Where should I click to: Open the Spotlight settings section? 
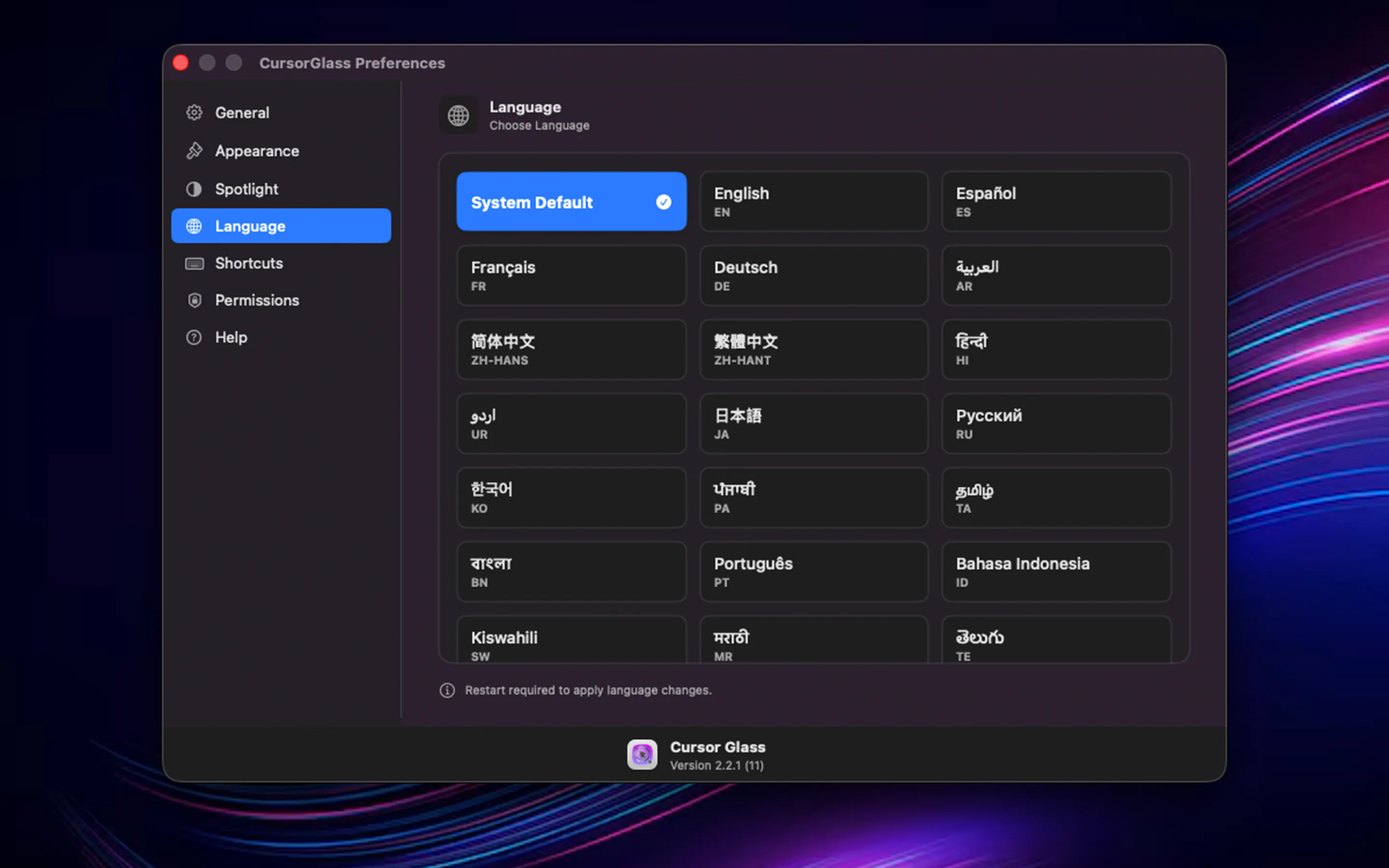click(x=281, y=189)
